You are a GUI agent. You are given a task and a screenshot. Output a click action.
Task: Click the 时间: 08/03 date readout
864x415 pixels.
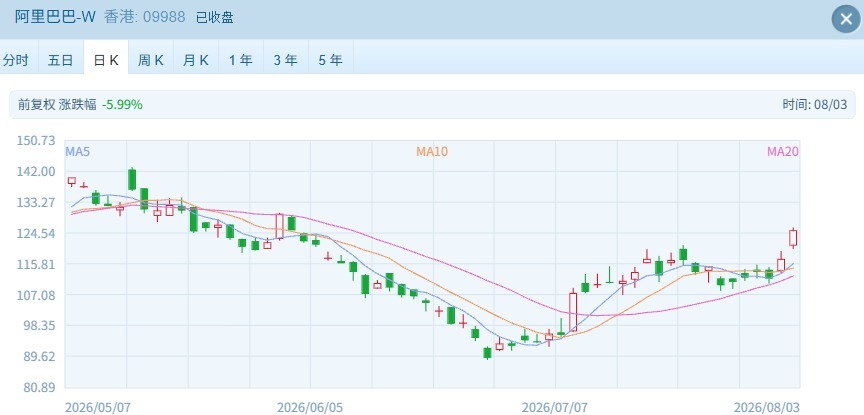pos(814,104)
